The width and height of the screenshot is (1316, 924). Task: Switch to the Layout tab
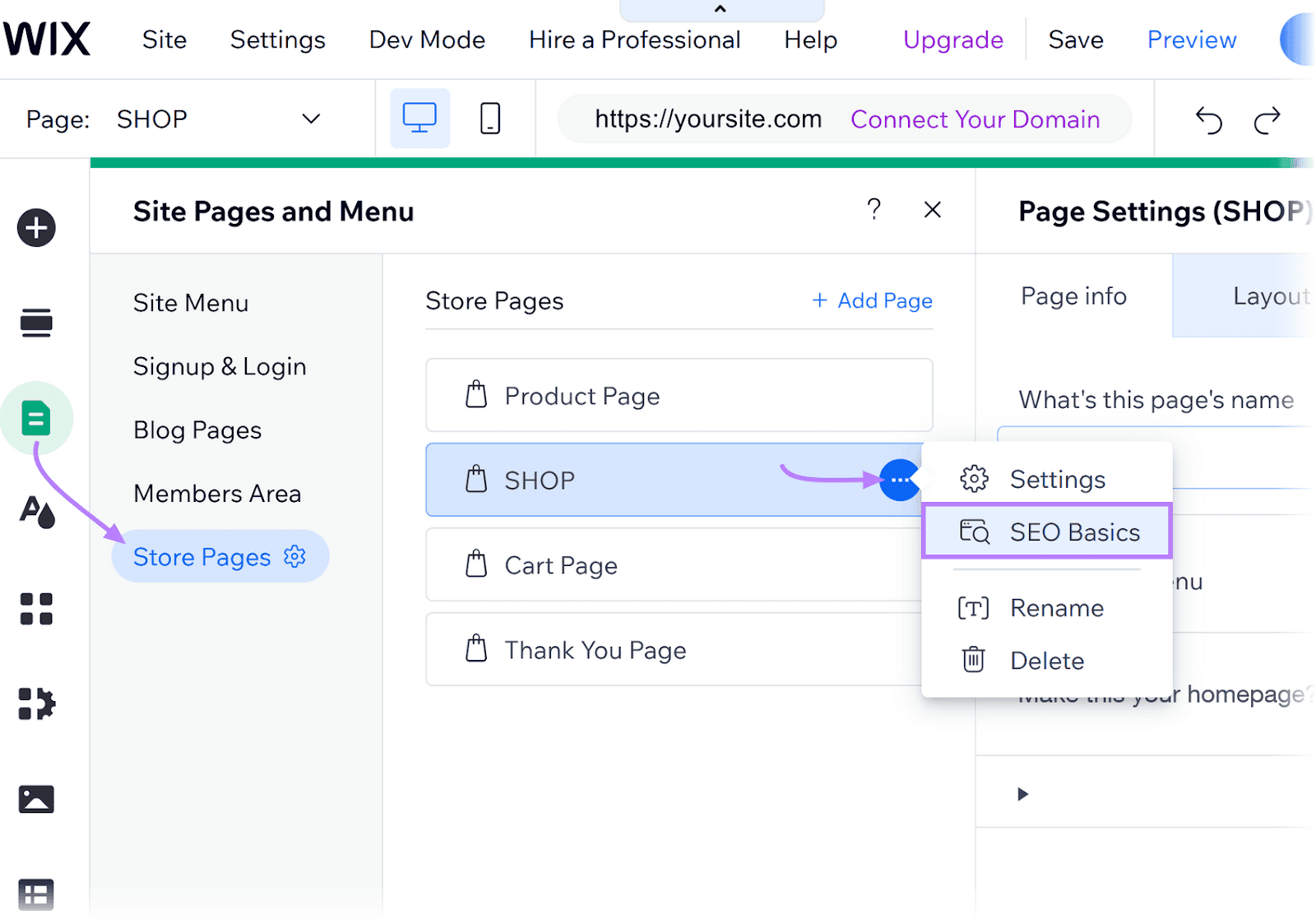point(1270,296)
